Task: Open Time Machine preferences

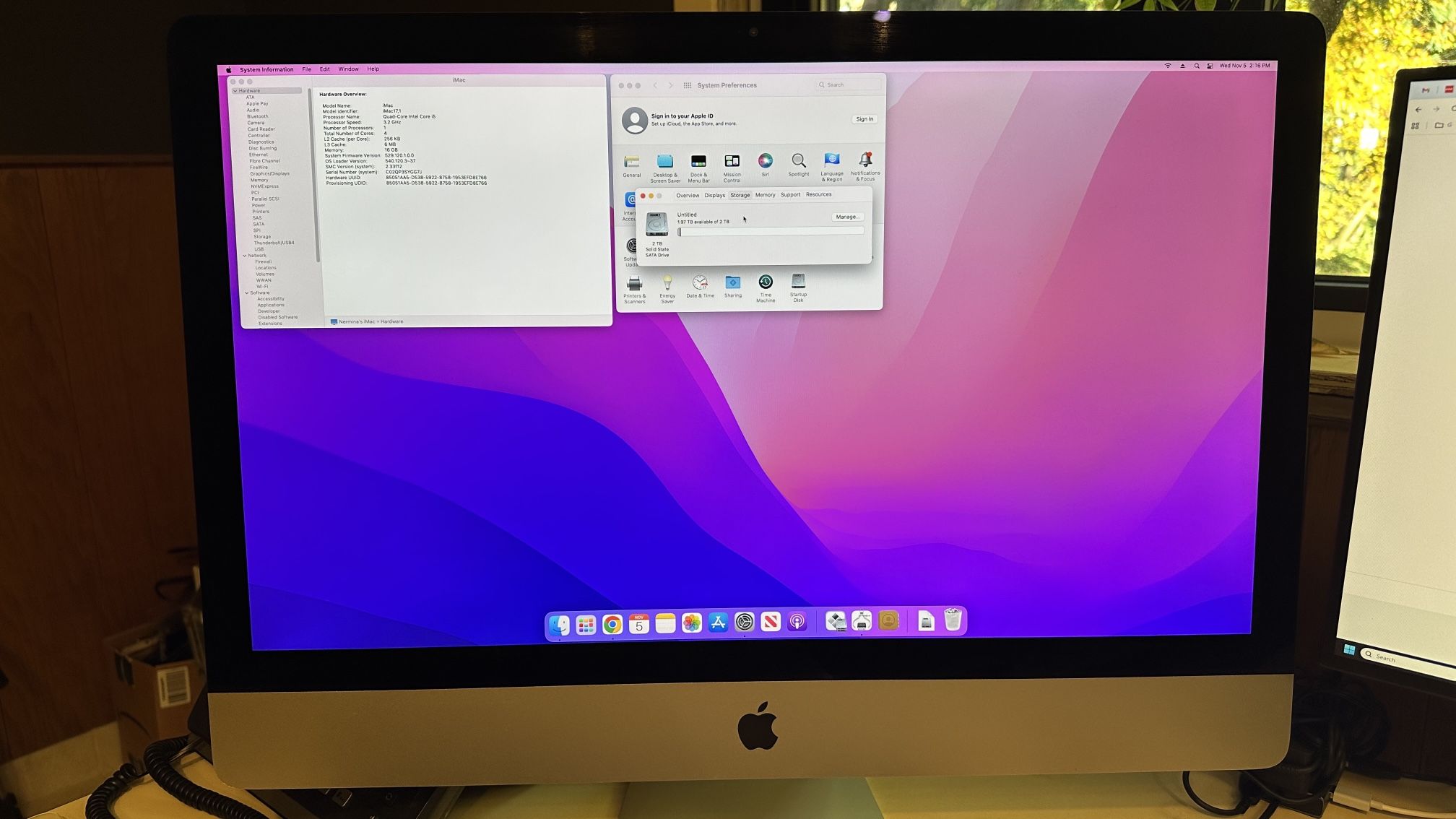Action: (x=766, y=282)
